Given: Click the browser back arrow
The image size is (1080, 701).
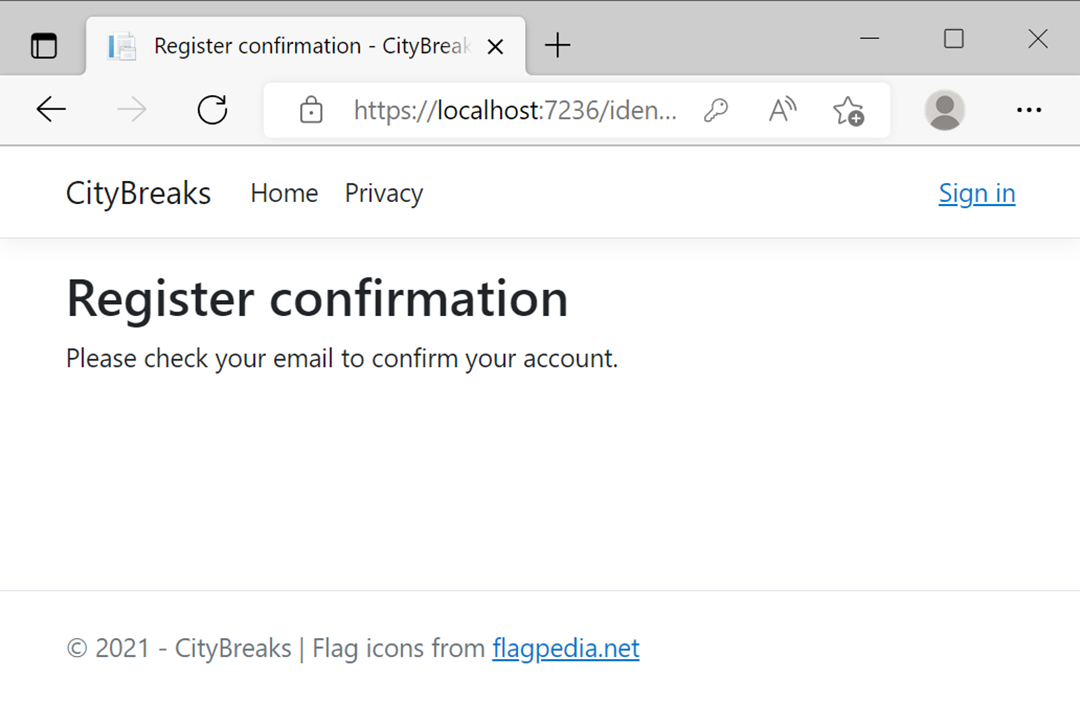Looking at the screenshot, I should point(51,109).
